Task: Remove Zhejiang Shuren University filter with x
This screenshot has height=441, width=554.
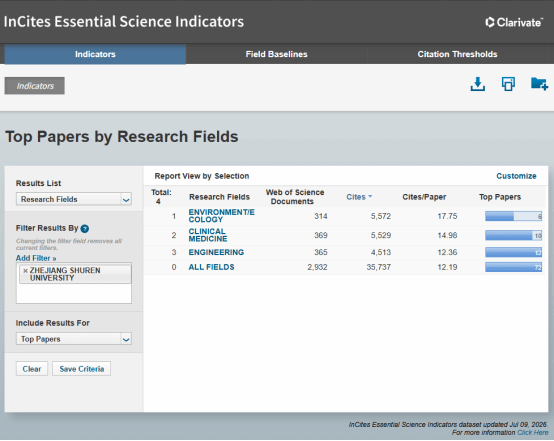Action: tap(25, 271)
